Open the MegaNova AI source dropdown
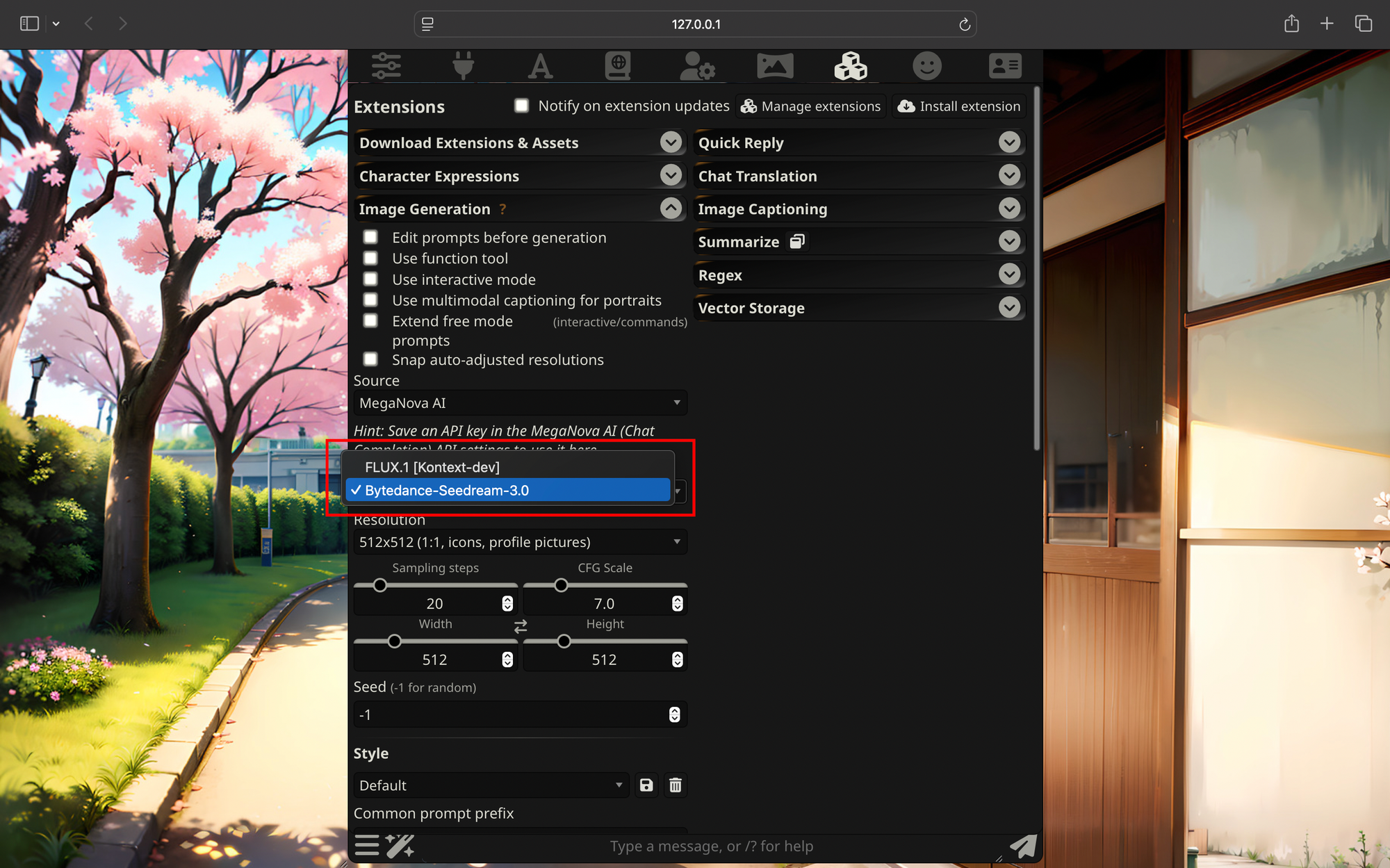This screenshot has width=1390, height=868. coord(520,403)
